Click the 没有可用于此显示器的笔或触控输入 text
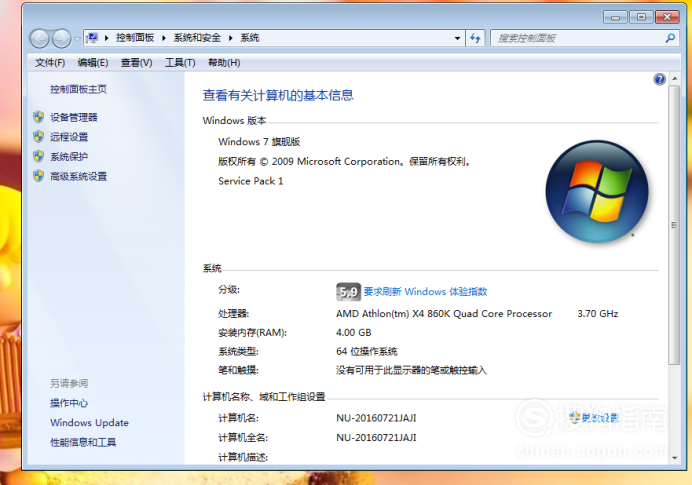The image size is (692, 485). click(x=411, y=370)
